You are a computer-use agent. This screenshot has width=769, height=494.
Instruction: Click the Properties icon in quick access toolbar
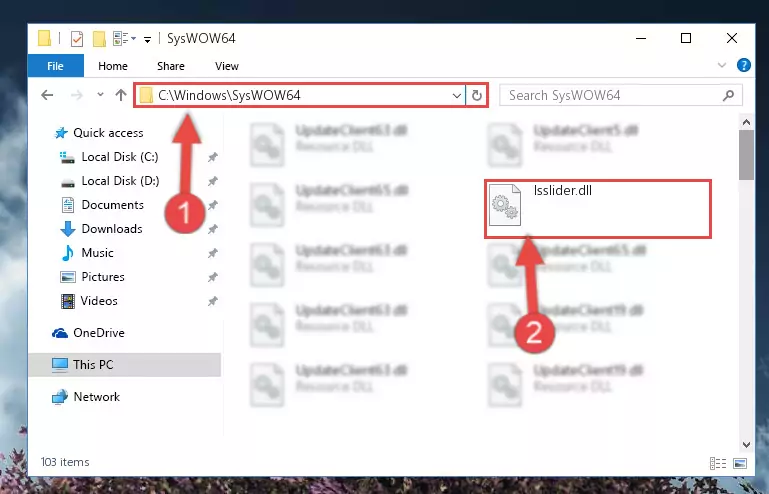(77, 38)
